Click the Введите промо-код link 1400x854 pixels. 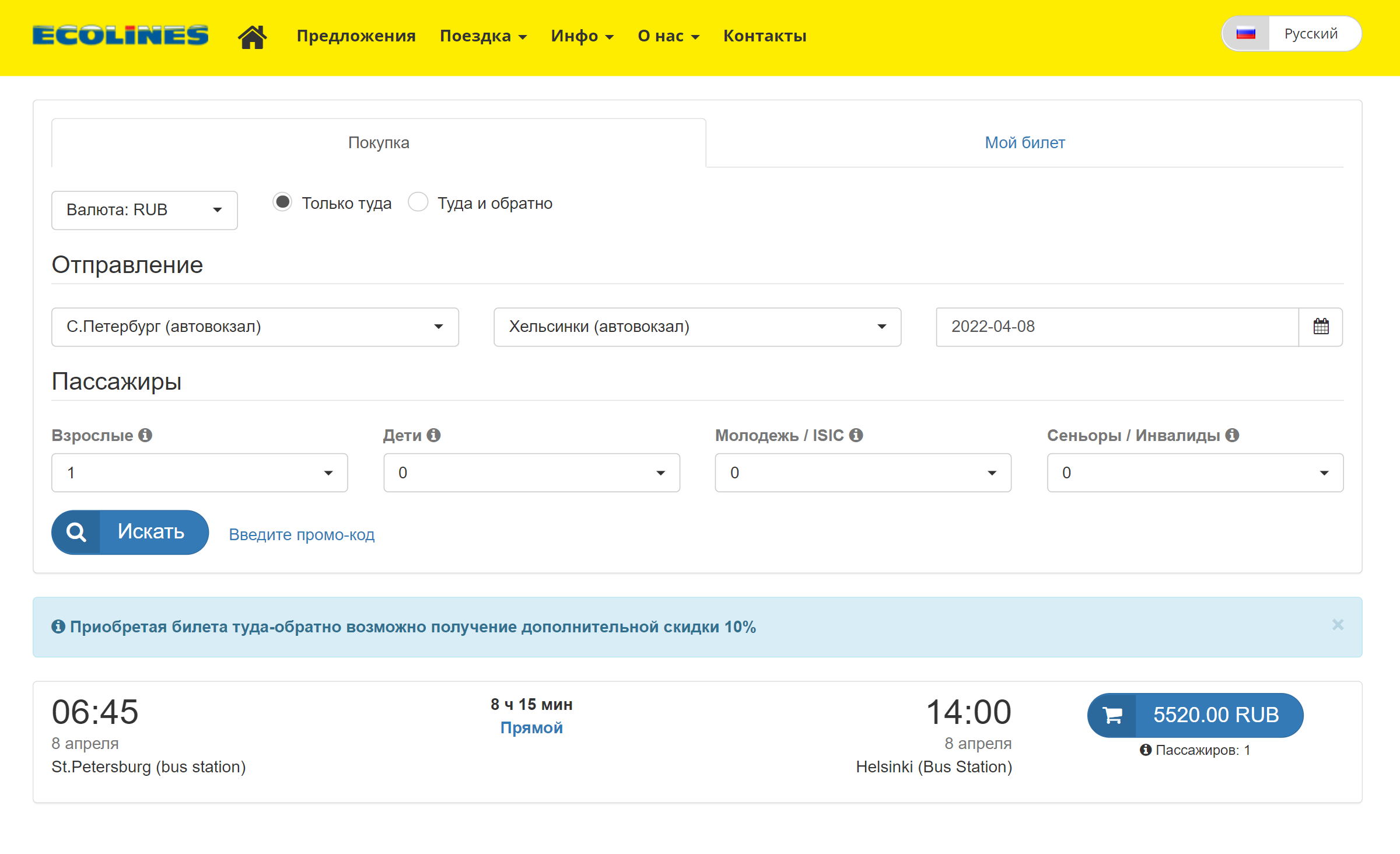pyautogui.click(x=302, y=534)
